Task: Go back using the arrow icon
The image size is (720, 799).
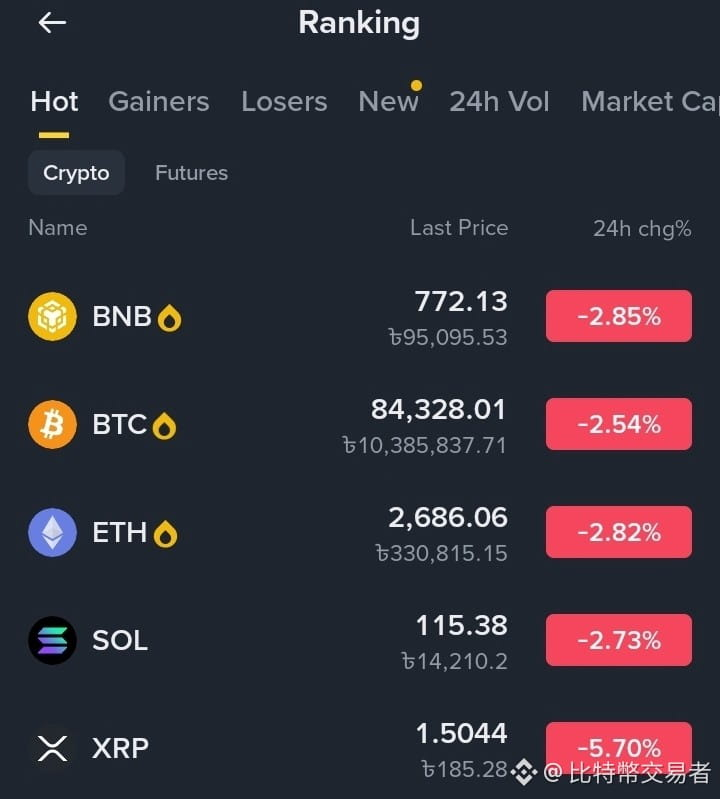Action: coord(52,23)
